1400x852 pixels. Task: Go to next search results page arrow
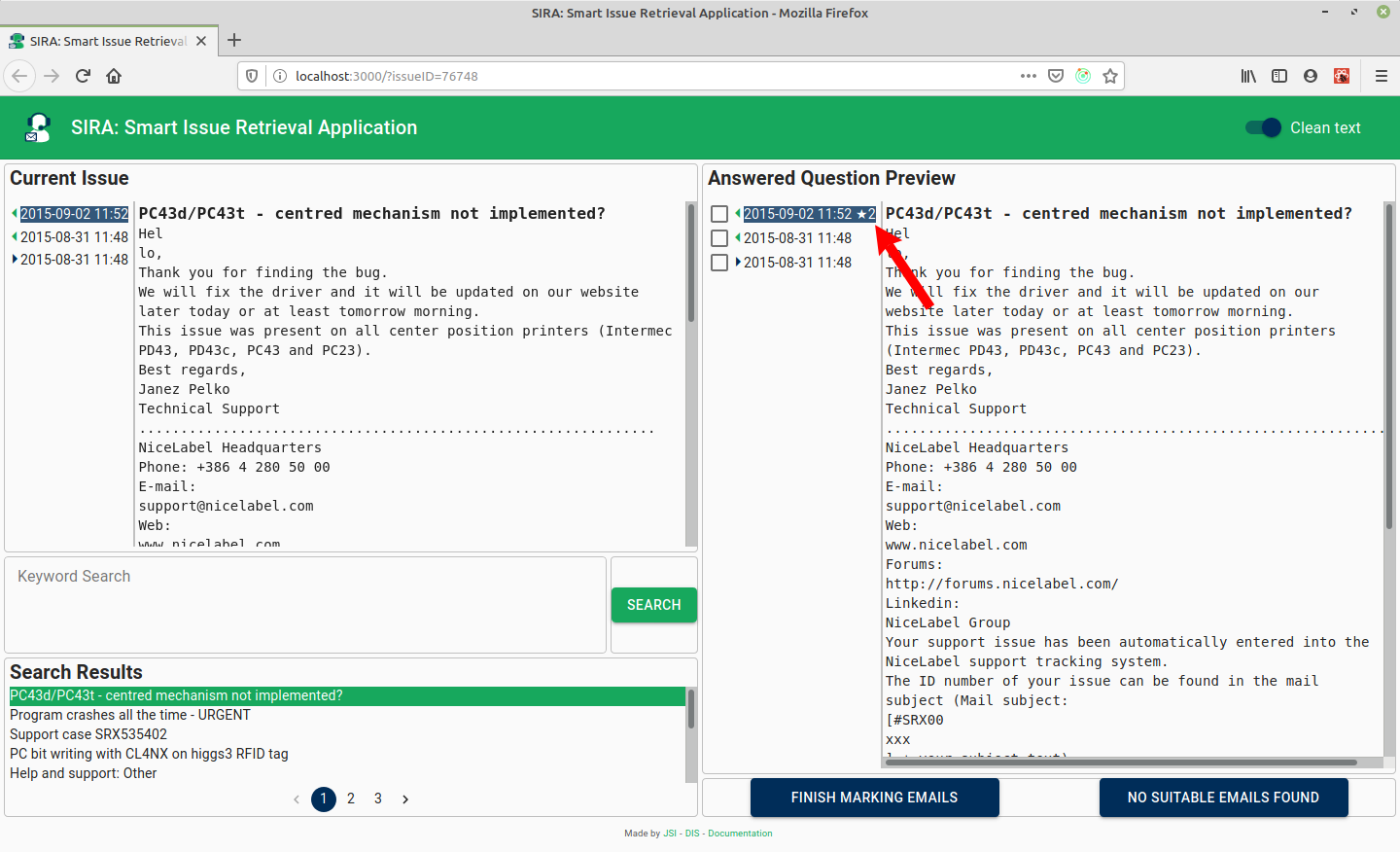[x=405, y=799]
